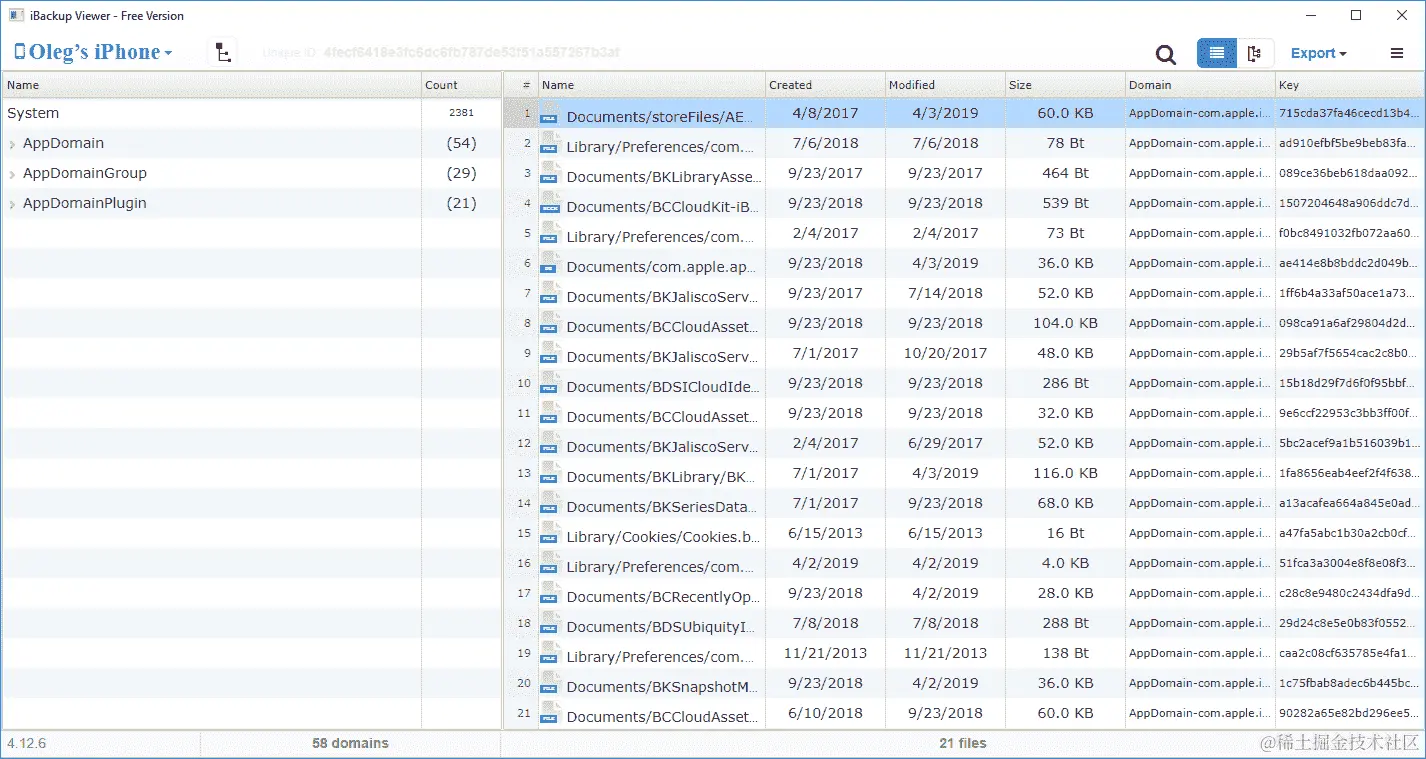Click file icon in row 19
1426x759 pixels.
click(x=550, y=653)
